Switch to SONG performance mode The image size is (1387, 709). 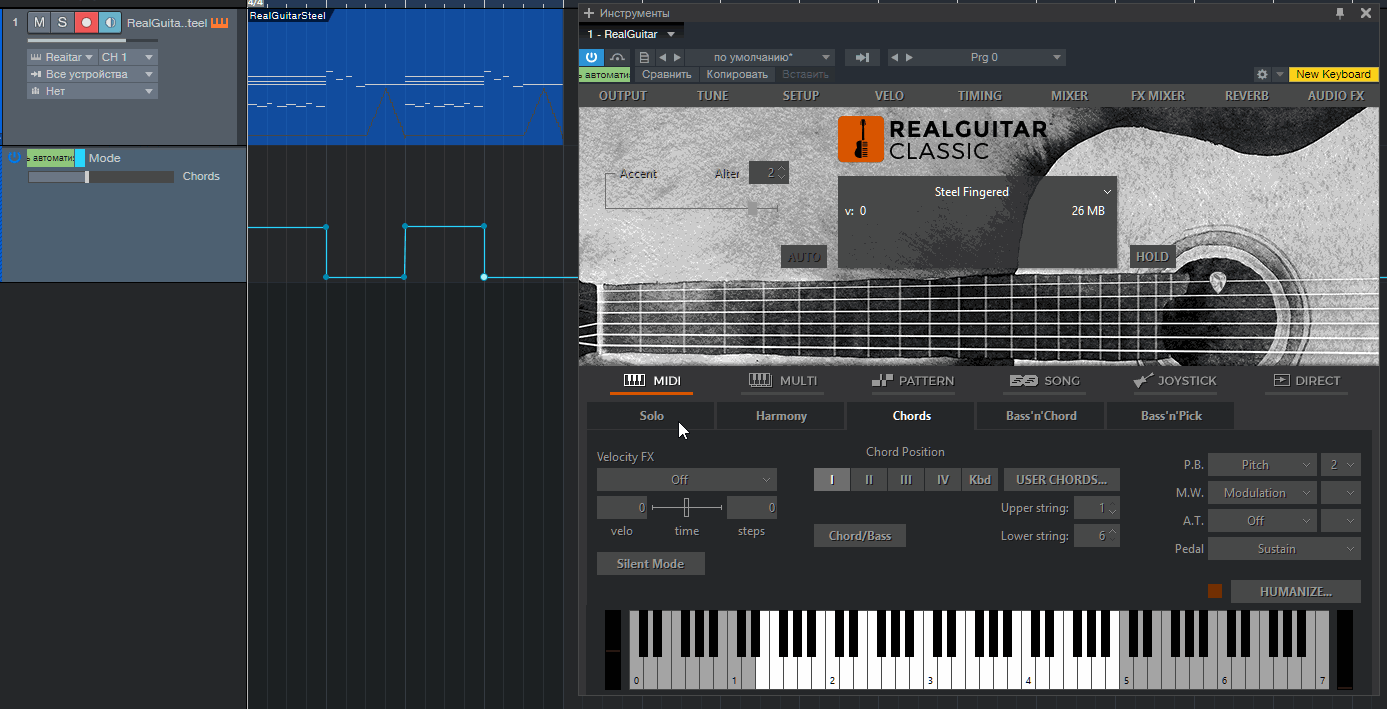tap(1044, 381)
